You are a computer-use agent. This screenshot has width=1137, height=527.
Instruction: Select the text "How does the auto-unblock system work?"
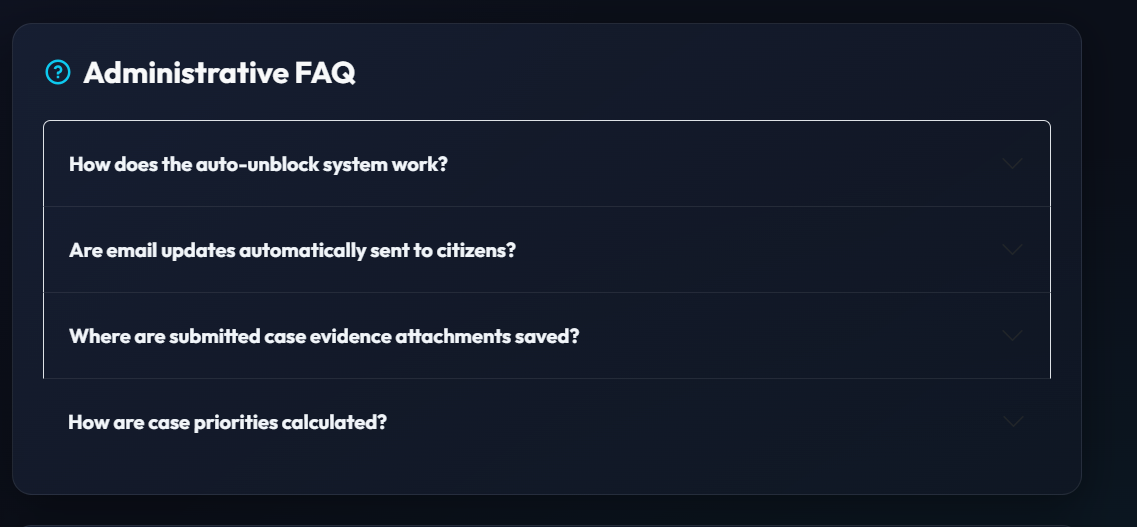point(258,164)
